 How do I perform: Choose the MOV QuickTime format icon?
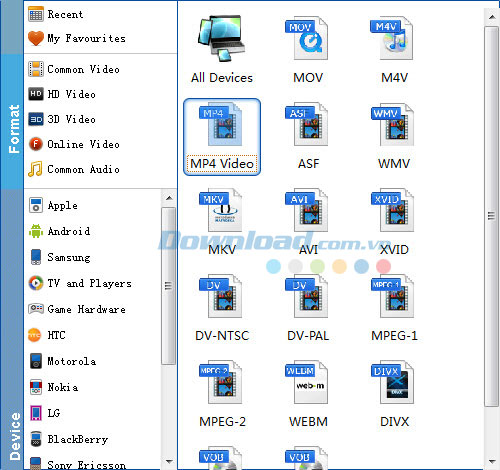tap(307, 38)
